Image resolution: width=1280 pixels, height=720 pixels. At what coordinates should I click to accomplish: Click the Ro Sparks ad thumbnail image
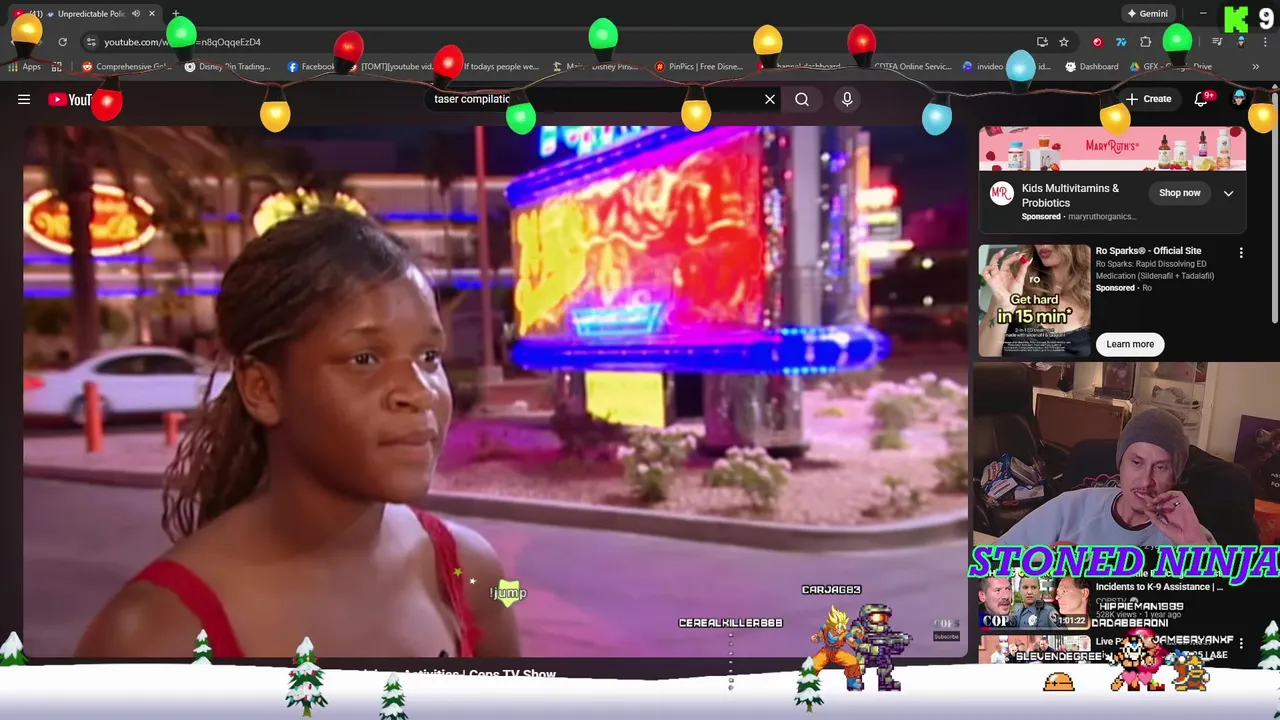point(1034,300)
